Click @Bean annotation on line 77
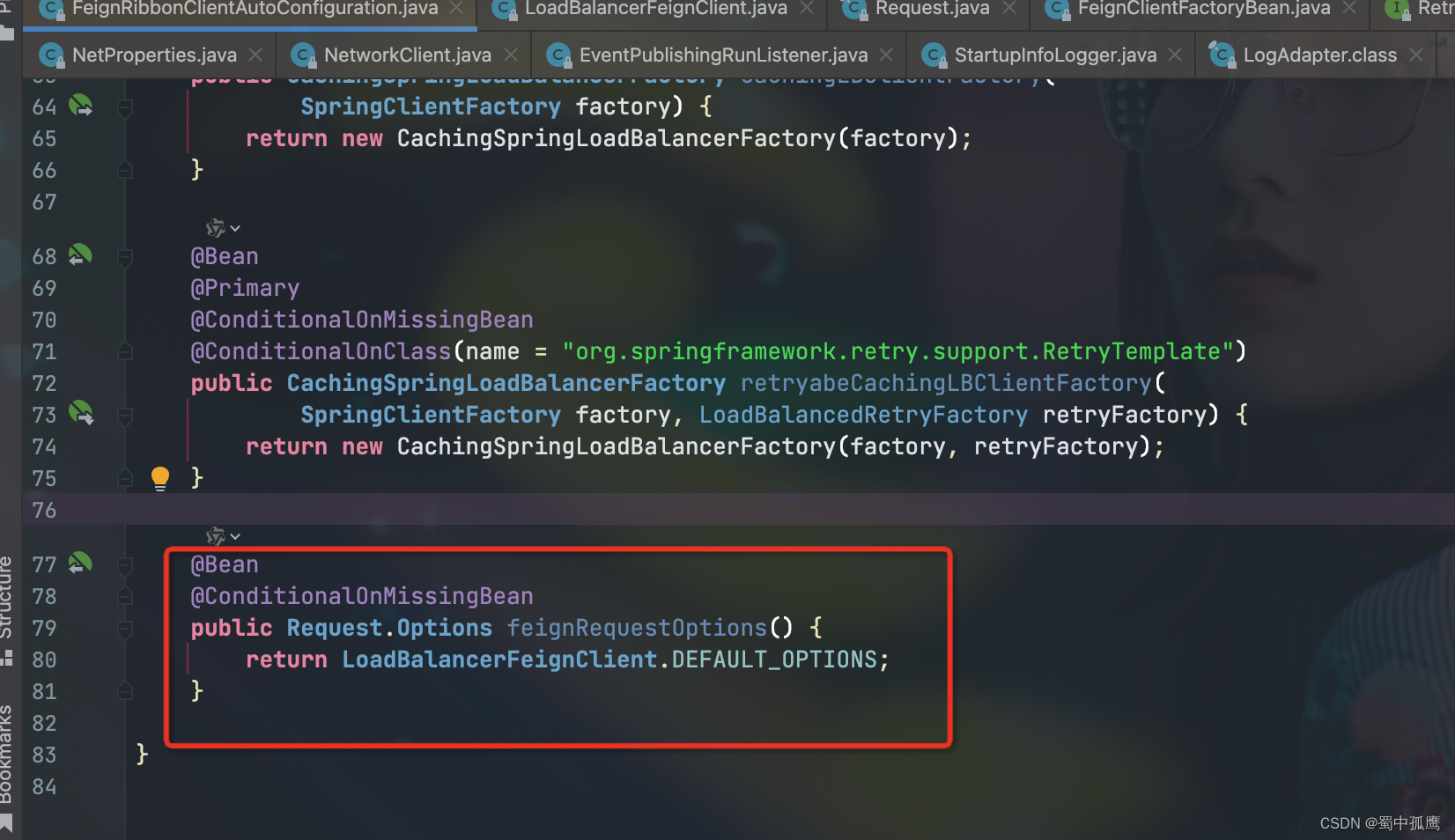Viewport: 1455px width, 840px height. pos(225,564)
